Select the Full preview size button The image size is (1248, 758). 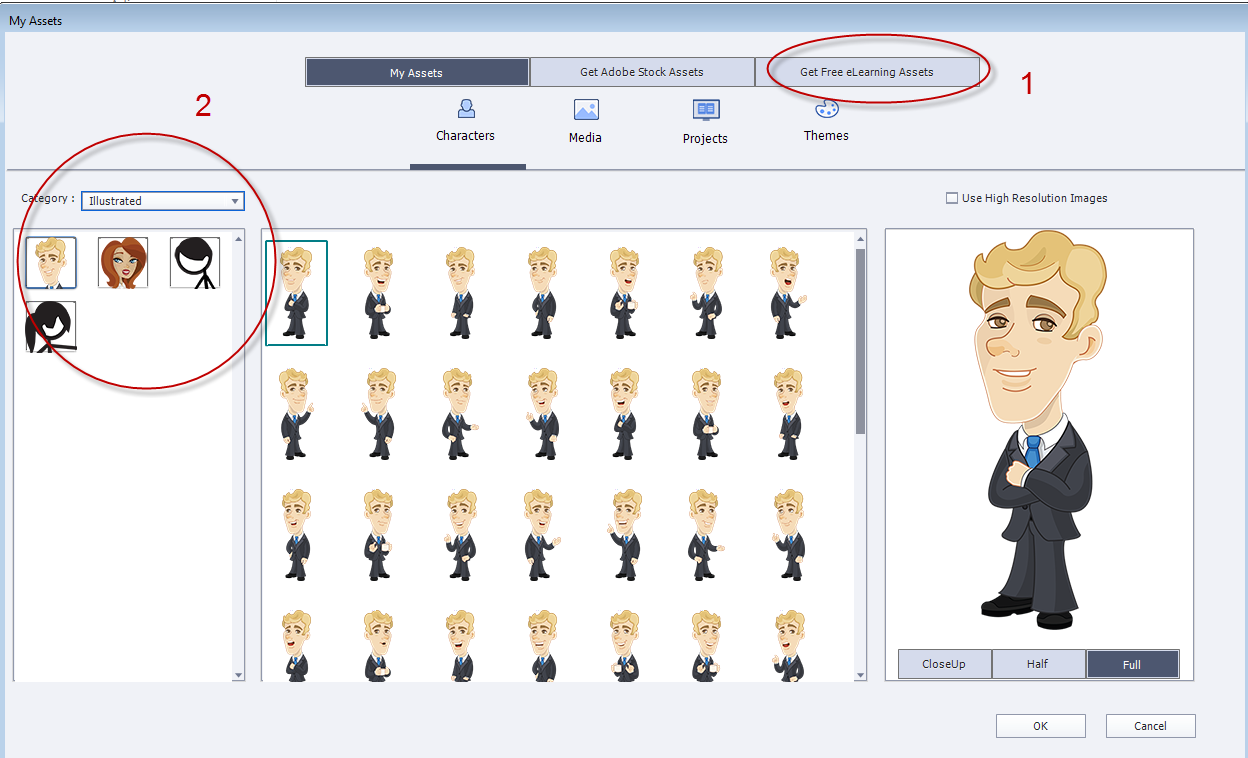(1132, 663)
